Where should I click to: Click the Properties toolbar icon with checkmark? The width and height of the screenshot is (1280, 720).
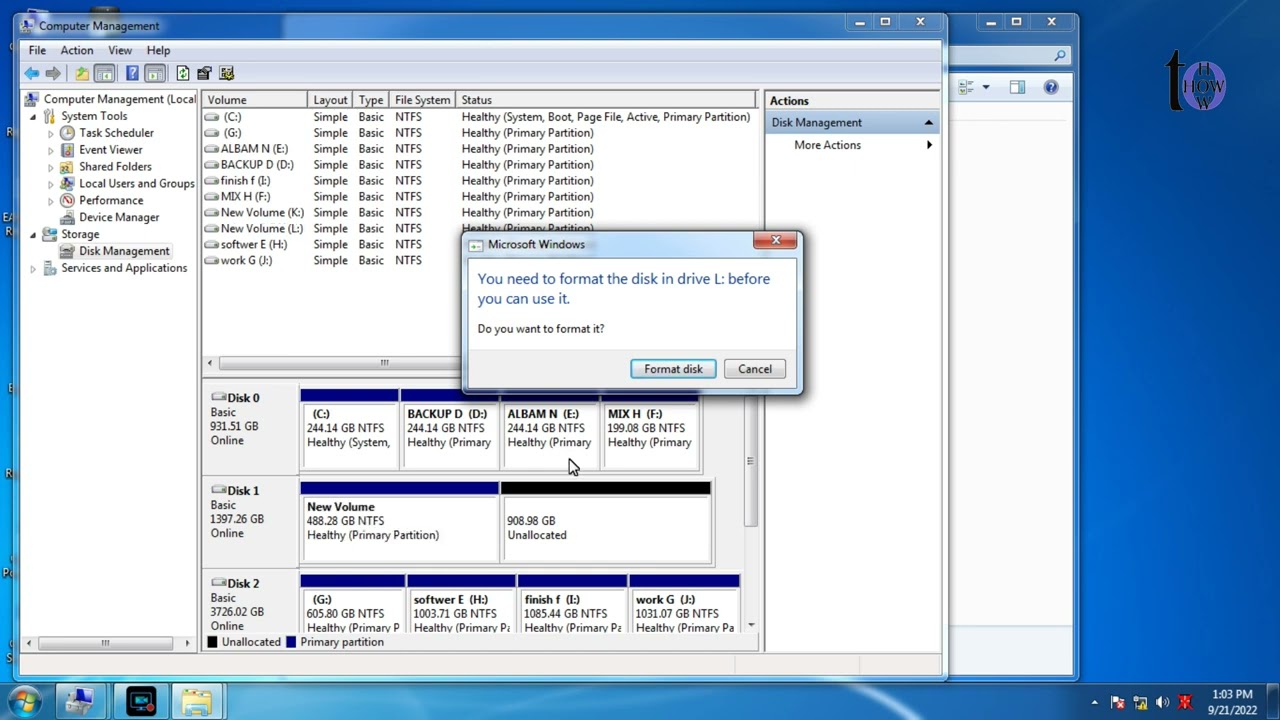(x=204, y=73)
